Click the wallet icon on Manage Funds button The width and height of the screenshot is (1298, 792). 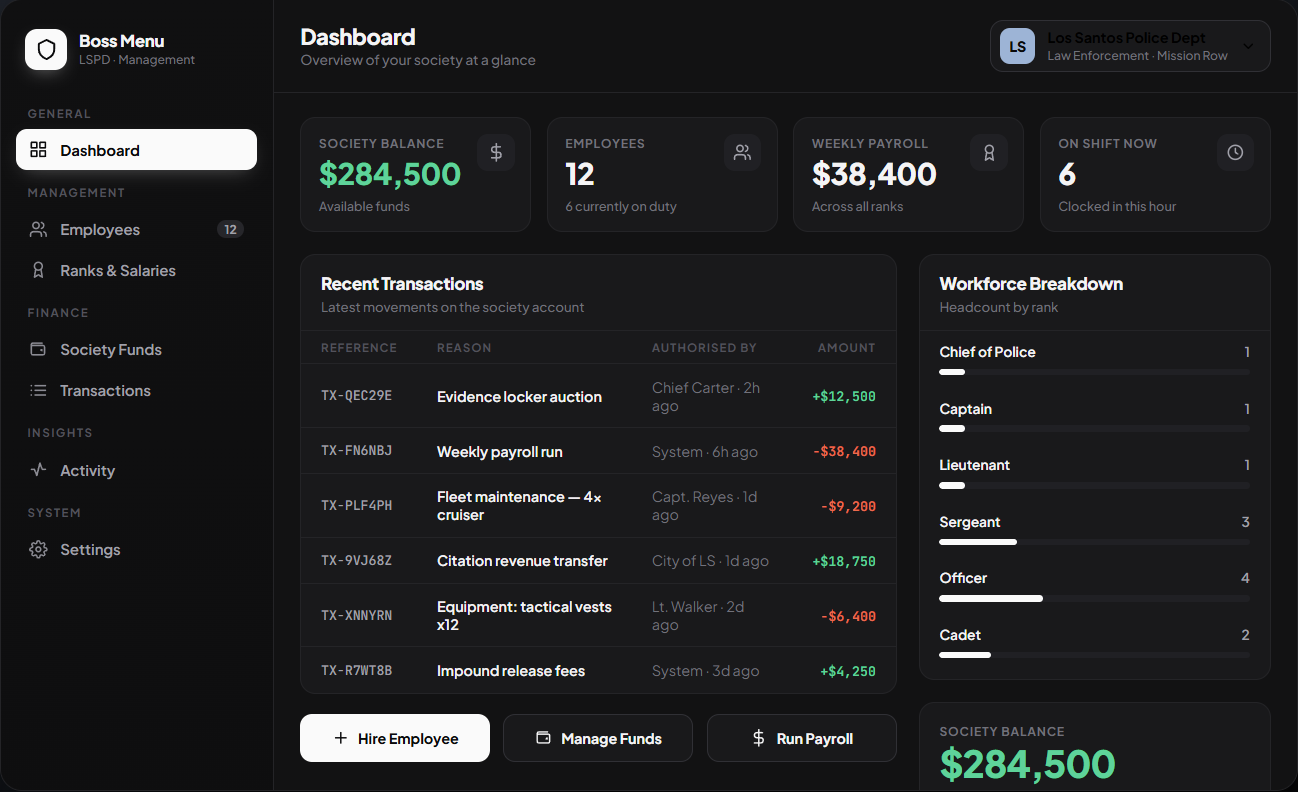[544, 738]
